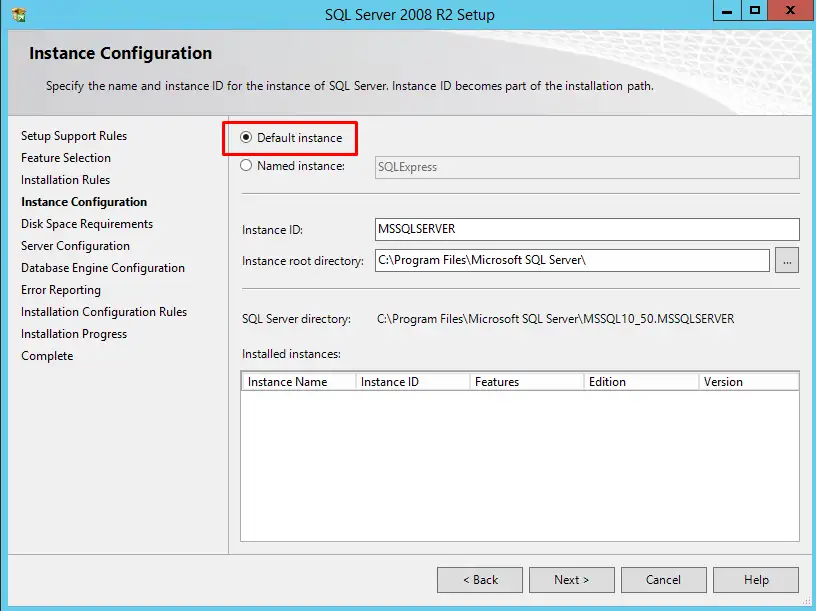816x611 pixels.
Task: Go to the Complete step
Action: 47,355
